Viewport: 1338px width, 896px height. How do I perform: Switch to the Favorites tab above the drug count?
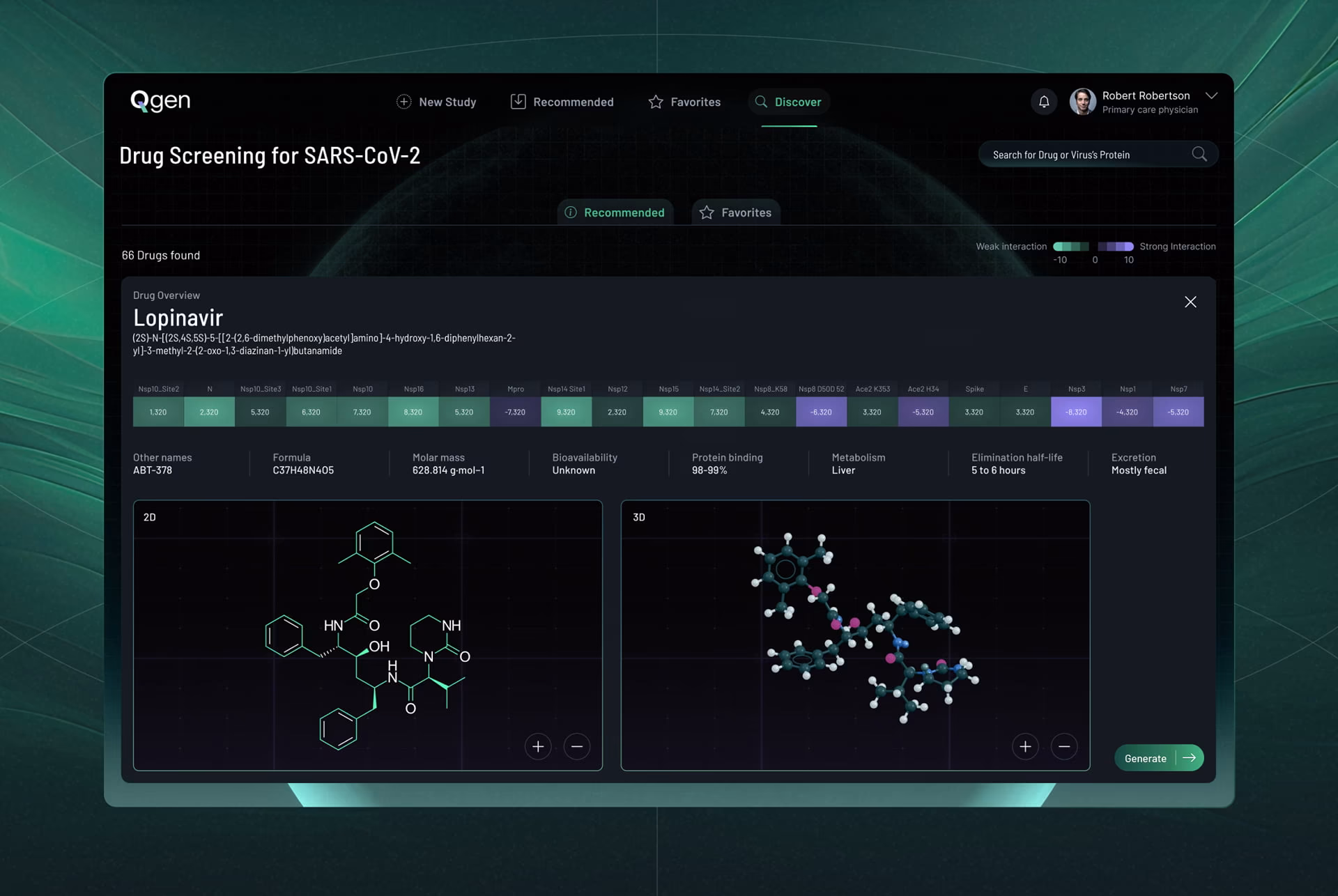pyautogui.click(x=736, y=213)
